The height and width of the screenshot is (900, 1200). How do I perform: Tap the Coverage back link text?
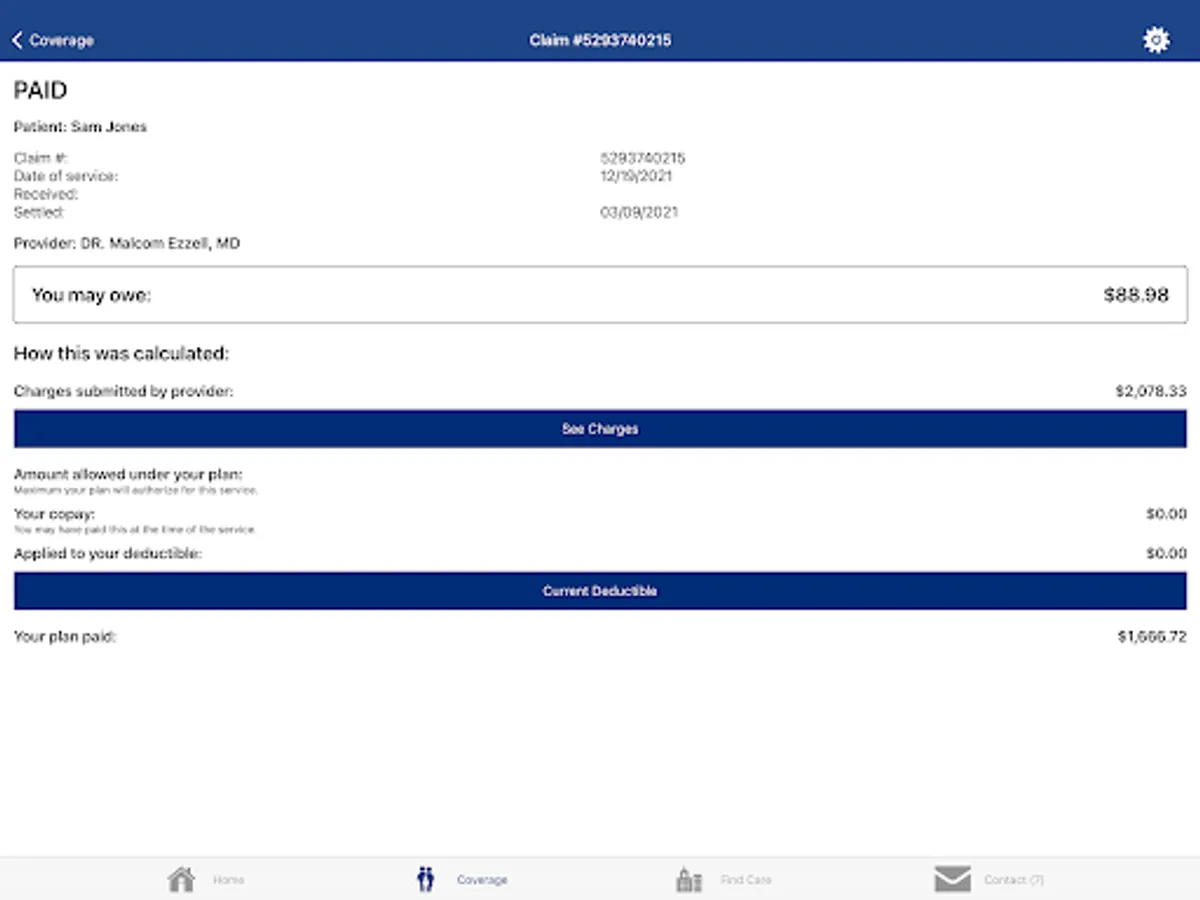61,40
